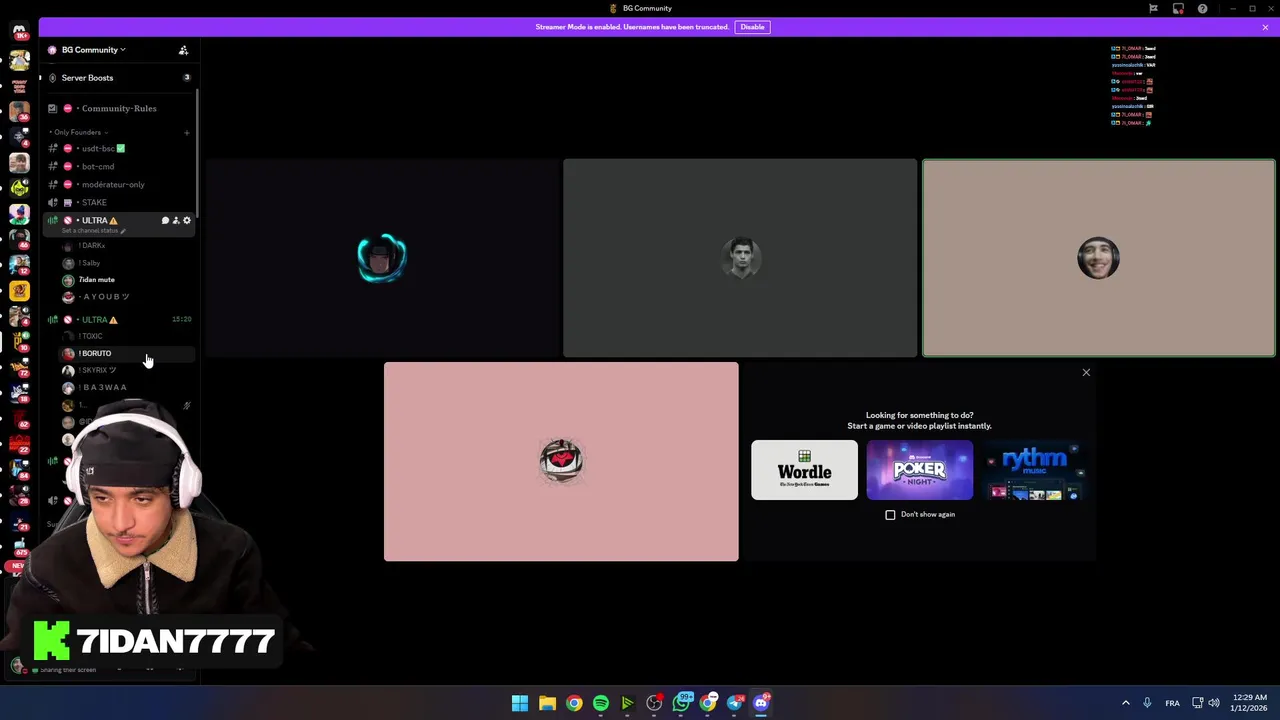Screen dimensions: 1280x720
Task: Open File Explorer from taskbar
Action: click(x=547, y=704)
